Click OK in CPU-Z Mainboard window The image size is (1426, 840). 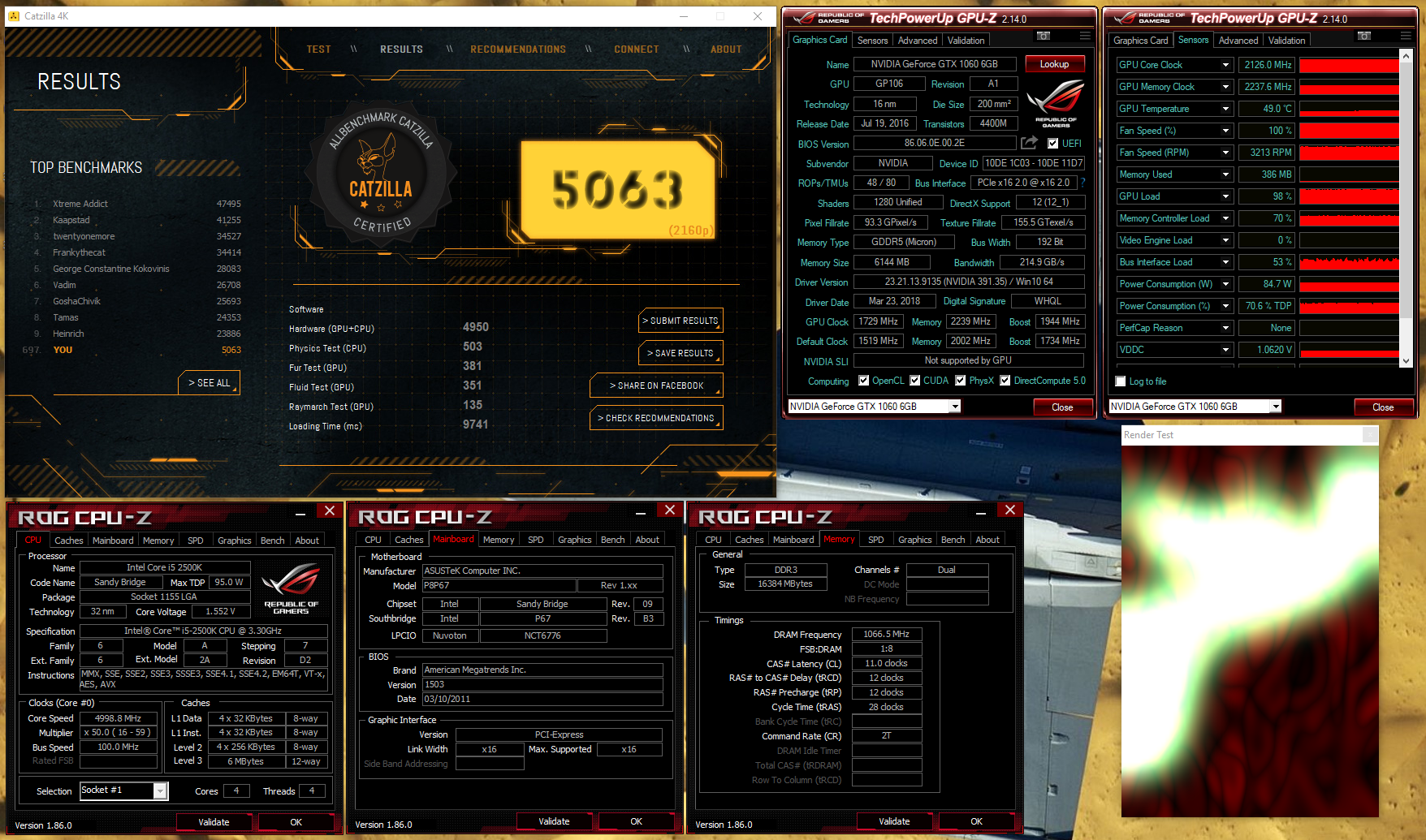click(636, 821)
